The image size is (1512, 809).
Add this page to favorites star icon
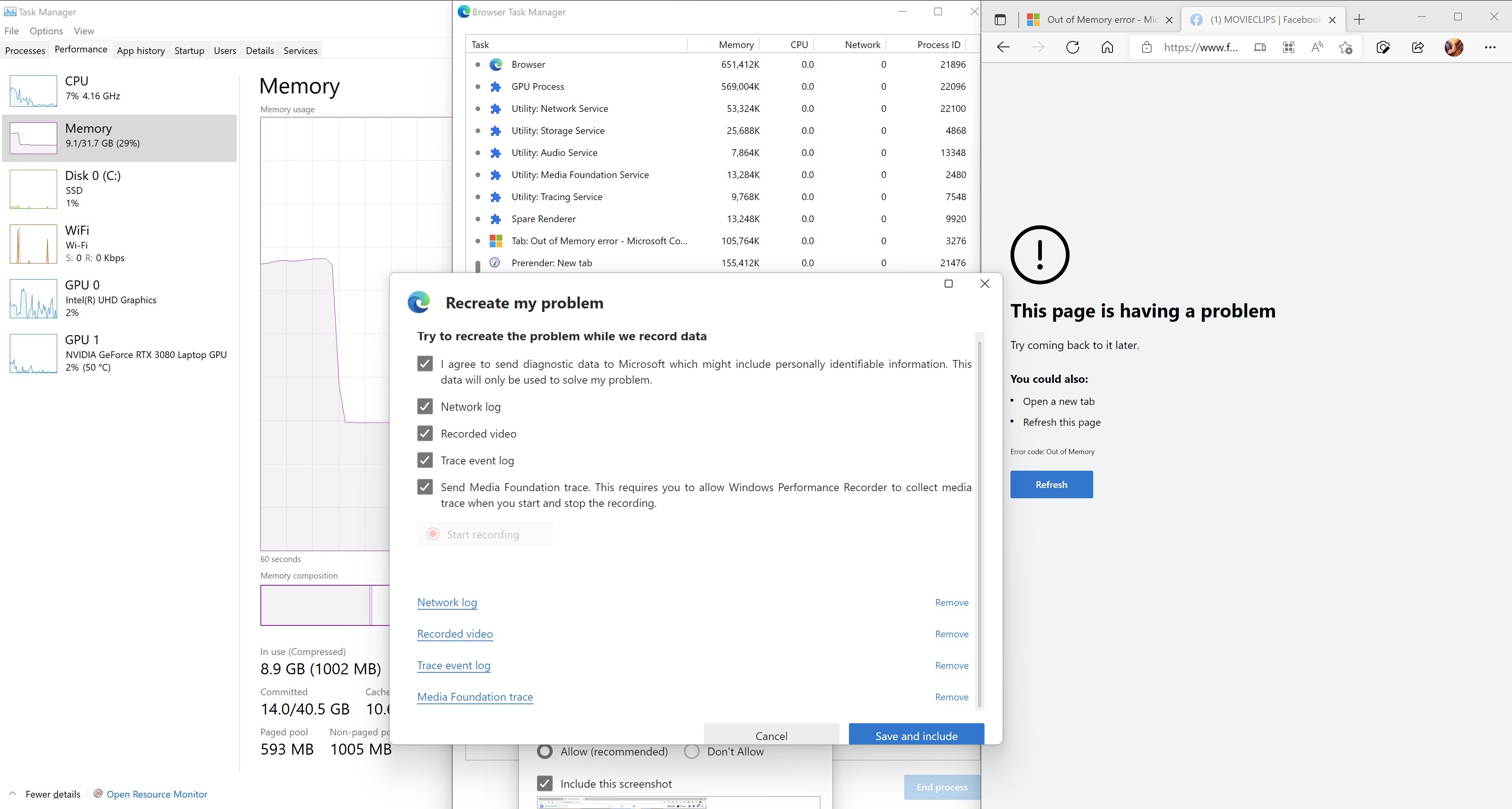[x=1345, y=48]
